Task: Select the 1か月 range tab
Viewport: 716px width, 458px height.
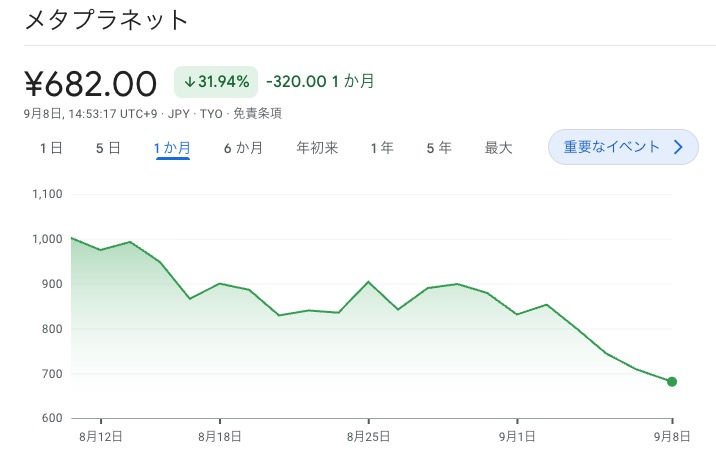Action: 173,148
